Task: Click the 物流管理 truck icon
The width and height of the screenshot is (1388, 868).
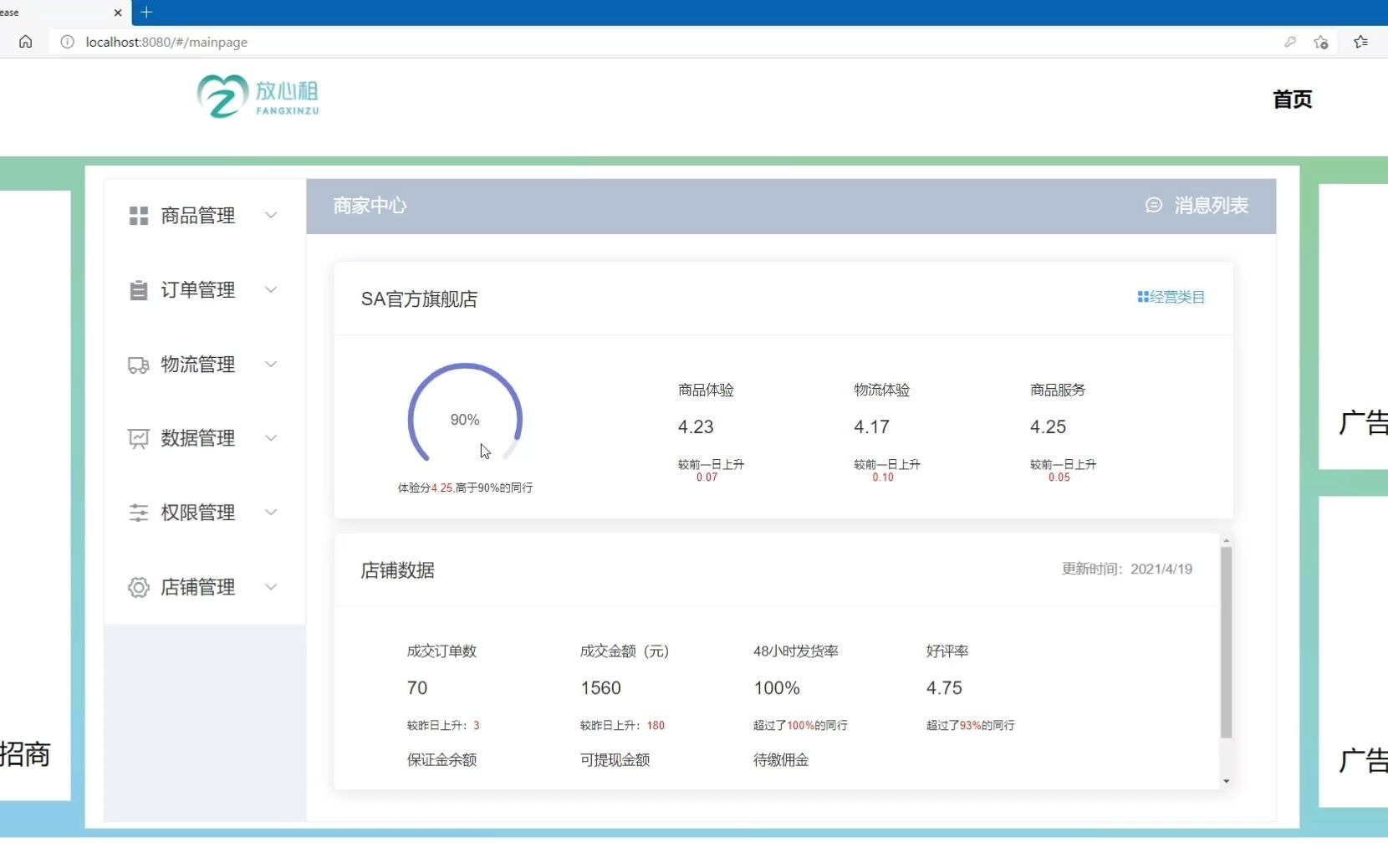Action: 139,365
